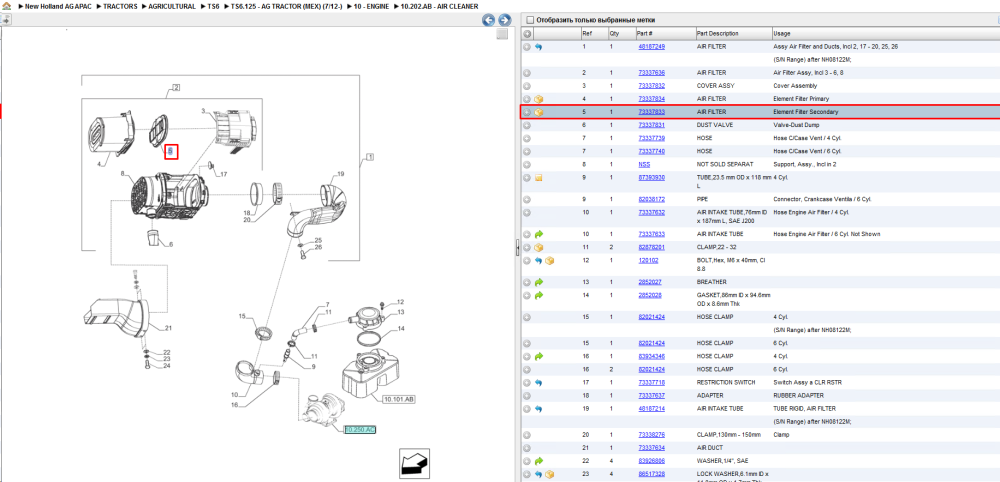Screen dimensions: 1000x482
Task: Open part number link 82038172
Action: pyautogui.click(x=652, y=200)
